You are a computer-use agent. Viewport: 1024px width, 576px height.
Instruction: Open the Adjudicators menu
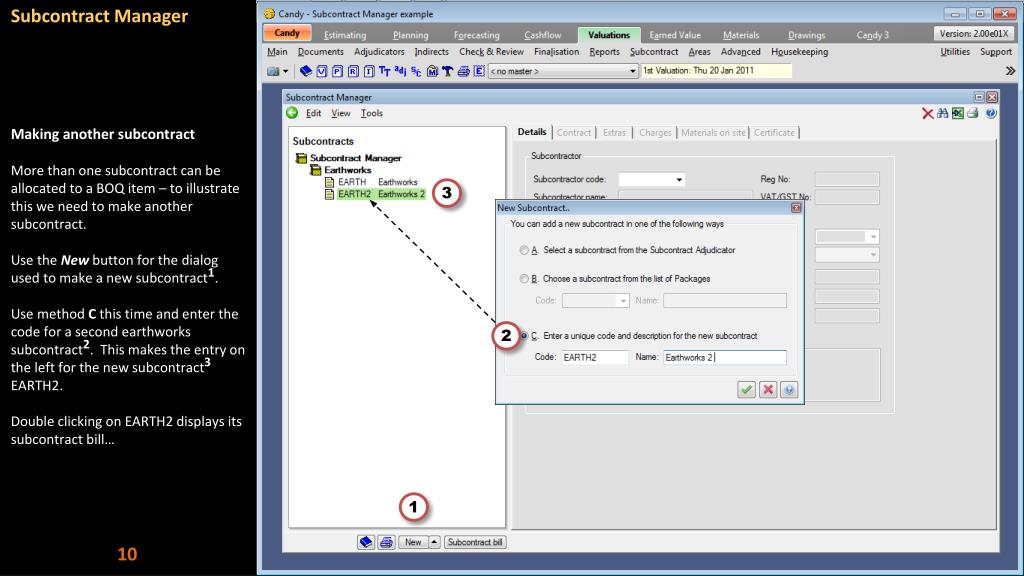tap(379, 52)
